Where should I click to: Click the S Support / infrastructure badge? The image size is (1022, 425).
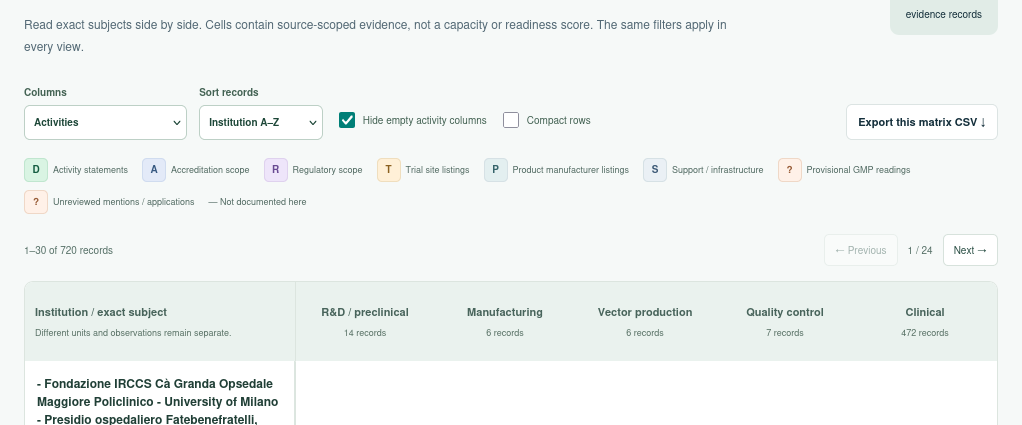tap(655, 169)
